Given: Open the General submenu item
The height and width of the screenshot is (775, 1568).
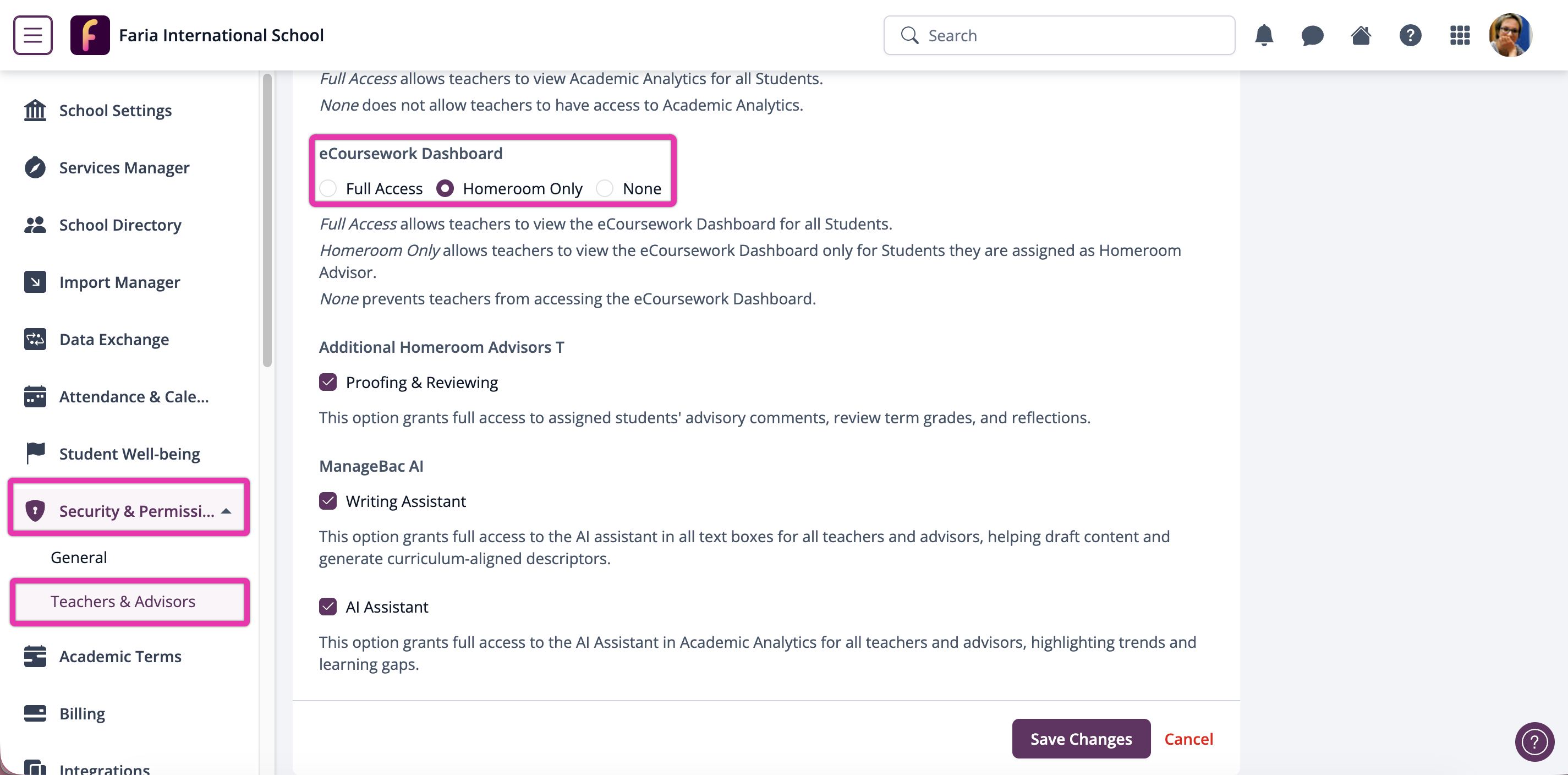Looking at the screenshot, I should click(79, 557).
